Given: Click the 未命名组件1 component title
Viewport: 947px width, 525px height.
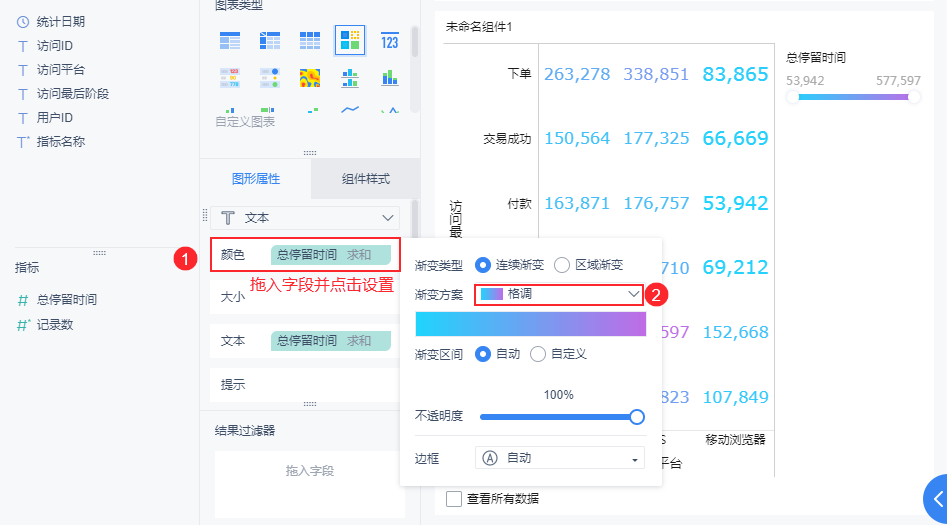Looking at the screenshot, I should coord(479,27).
